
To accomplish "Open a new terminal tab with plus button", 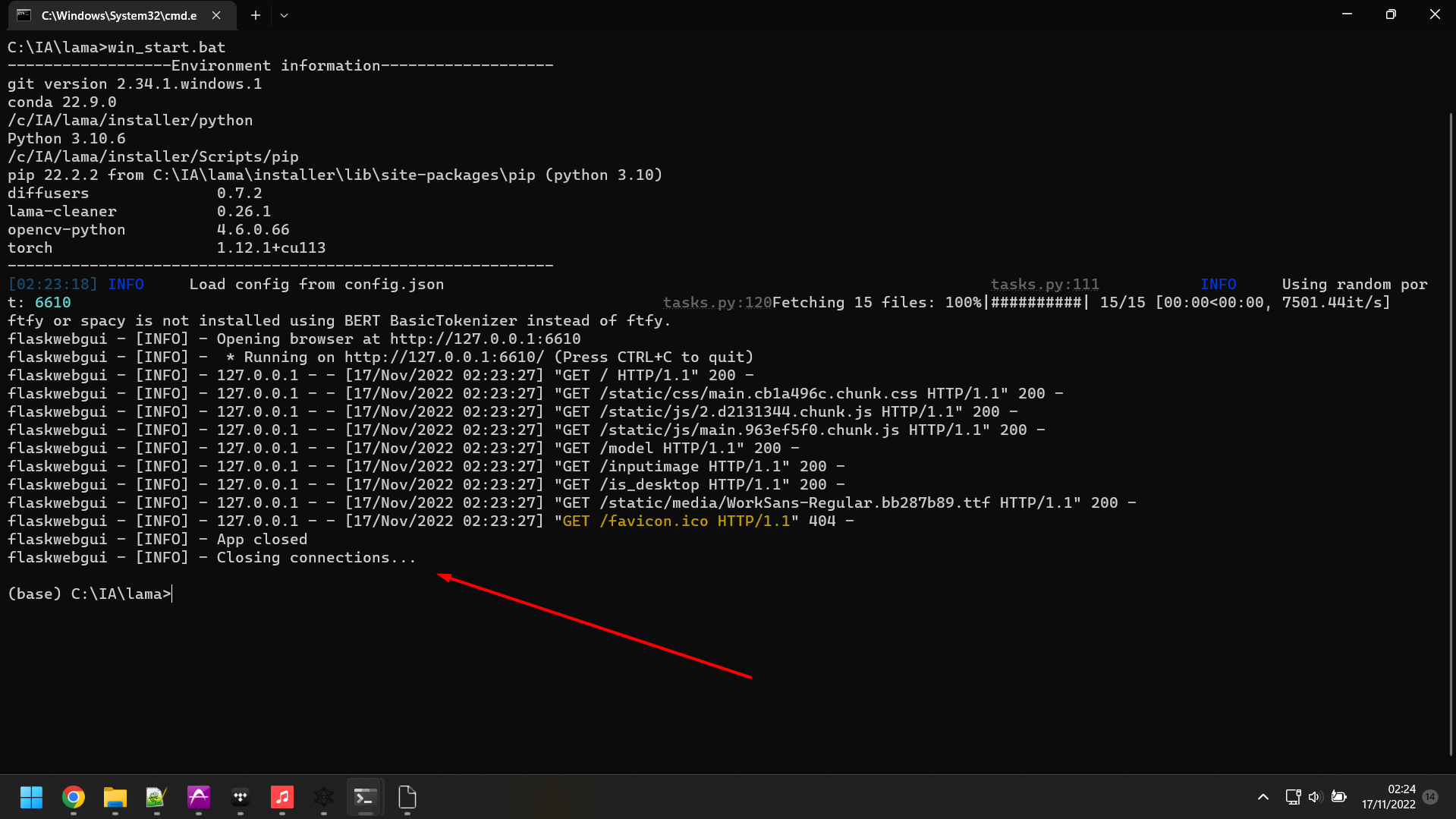I will click(x=255, y=15).
